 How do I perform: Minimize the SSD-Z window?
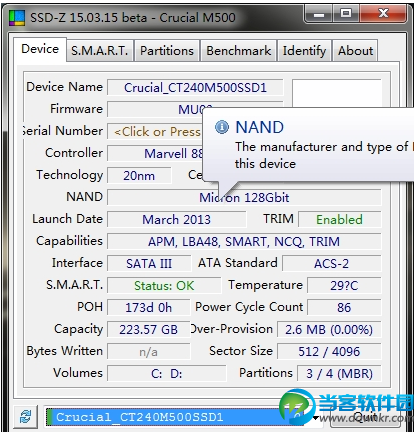point(318,14)
